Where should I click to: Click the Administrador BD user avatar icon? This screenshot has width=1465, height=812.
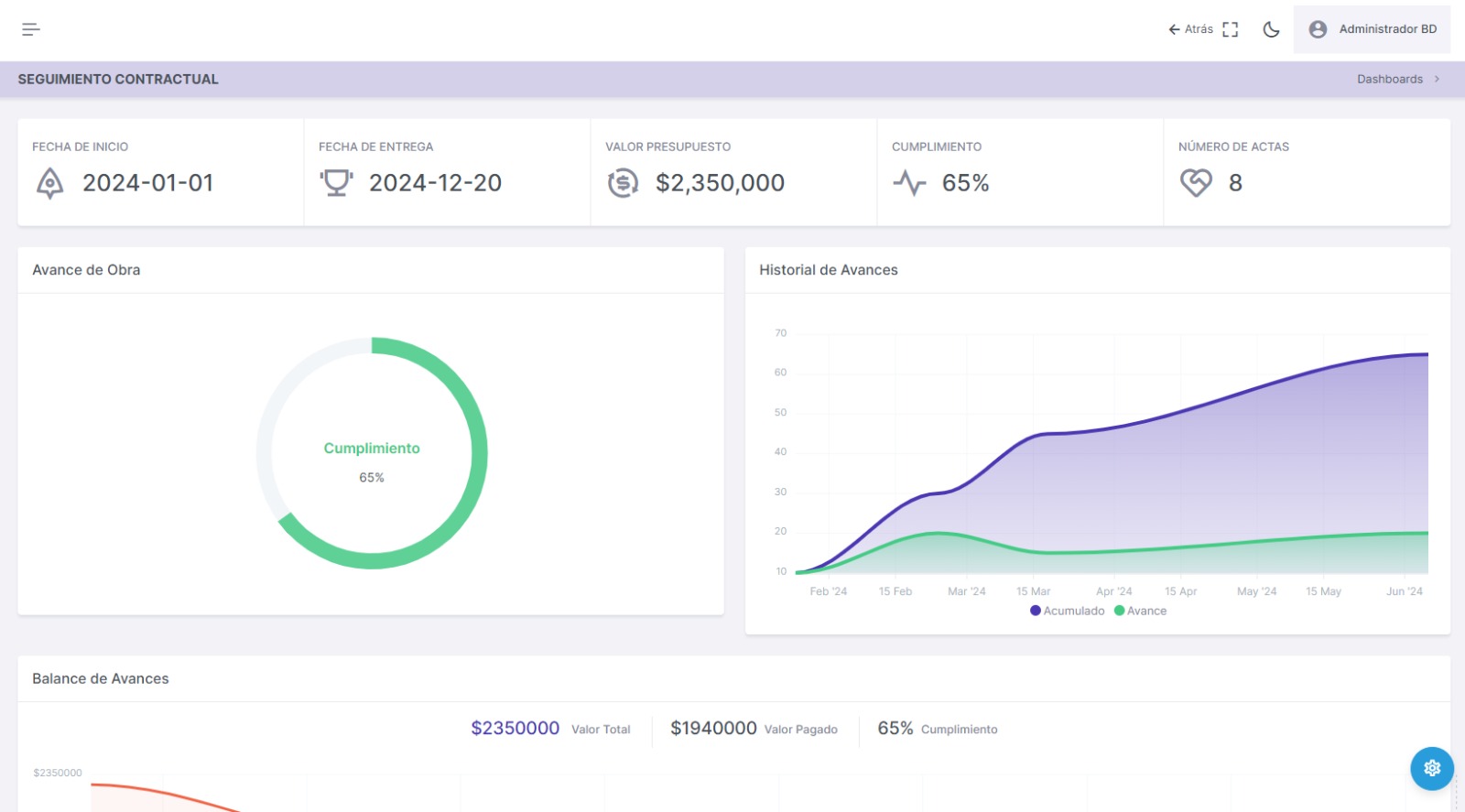coord(1318,29)
